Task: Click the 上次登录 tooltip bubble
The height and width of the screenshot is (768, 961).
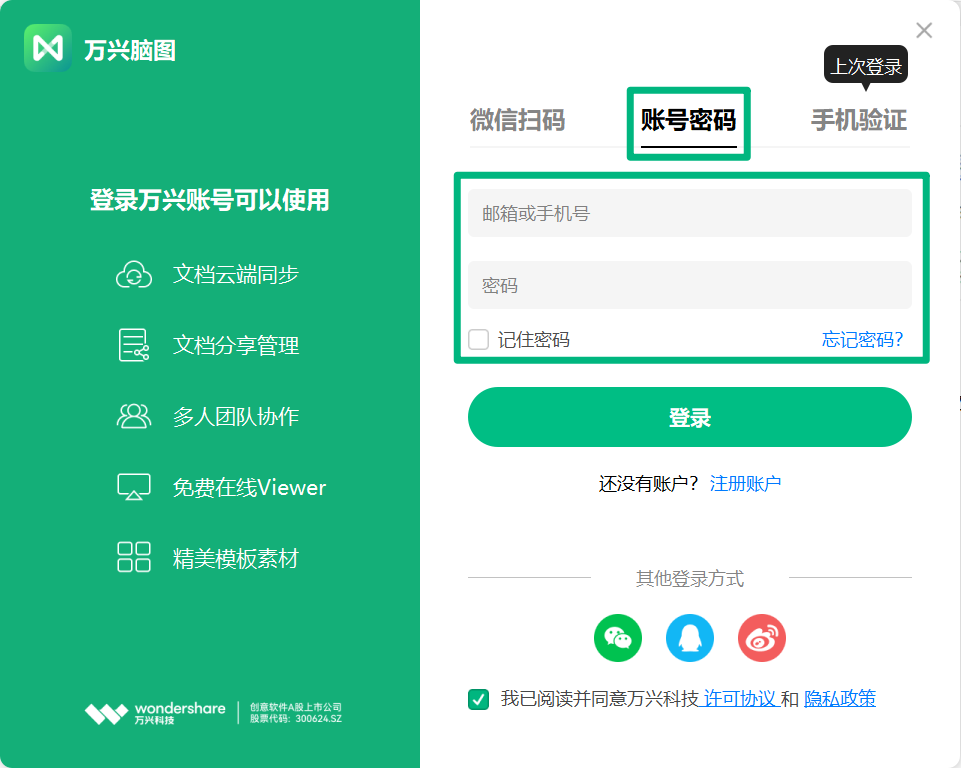Action: tap(865, 65)
